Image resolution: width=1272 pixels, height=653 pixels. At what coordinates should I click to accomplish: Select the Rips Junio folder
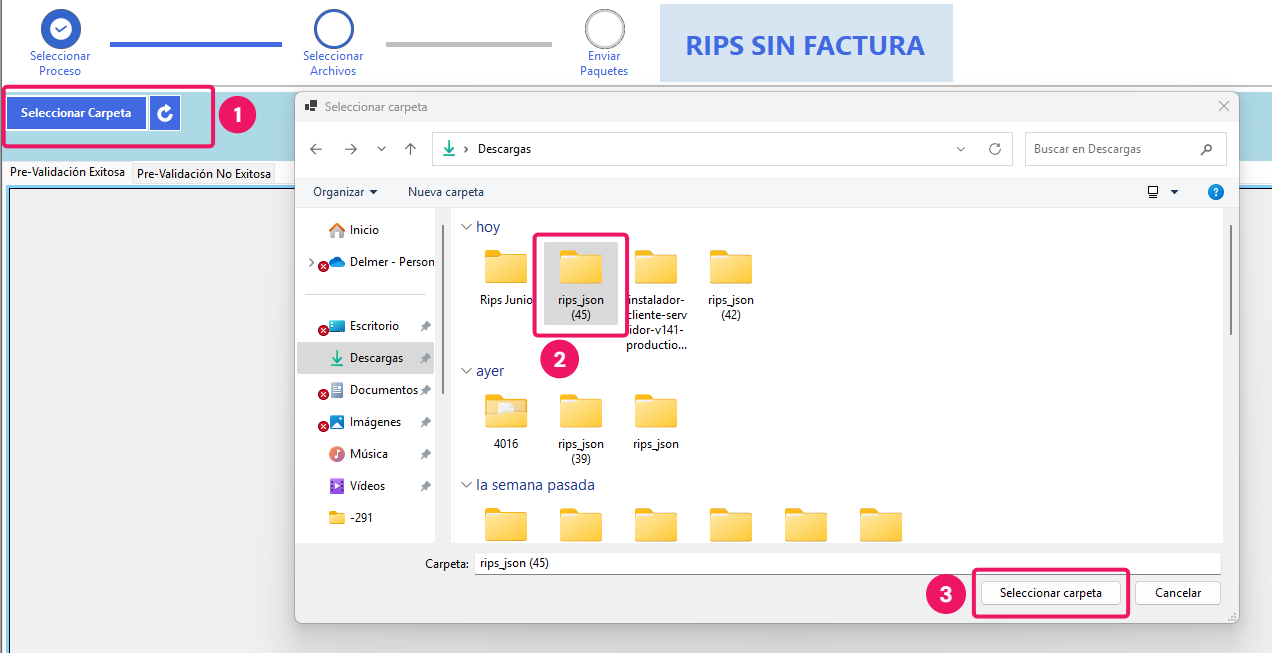click(x=506, y=277)
